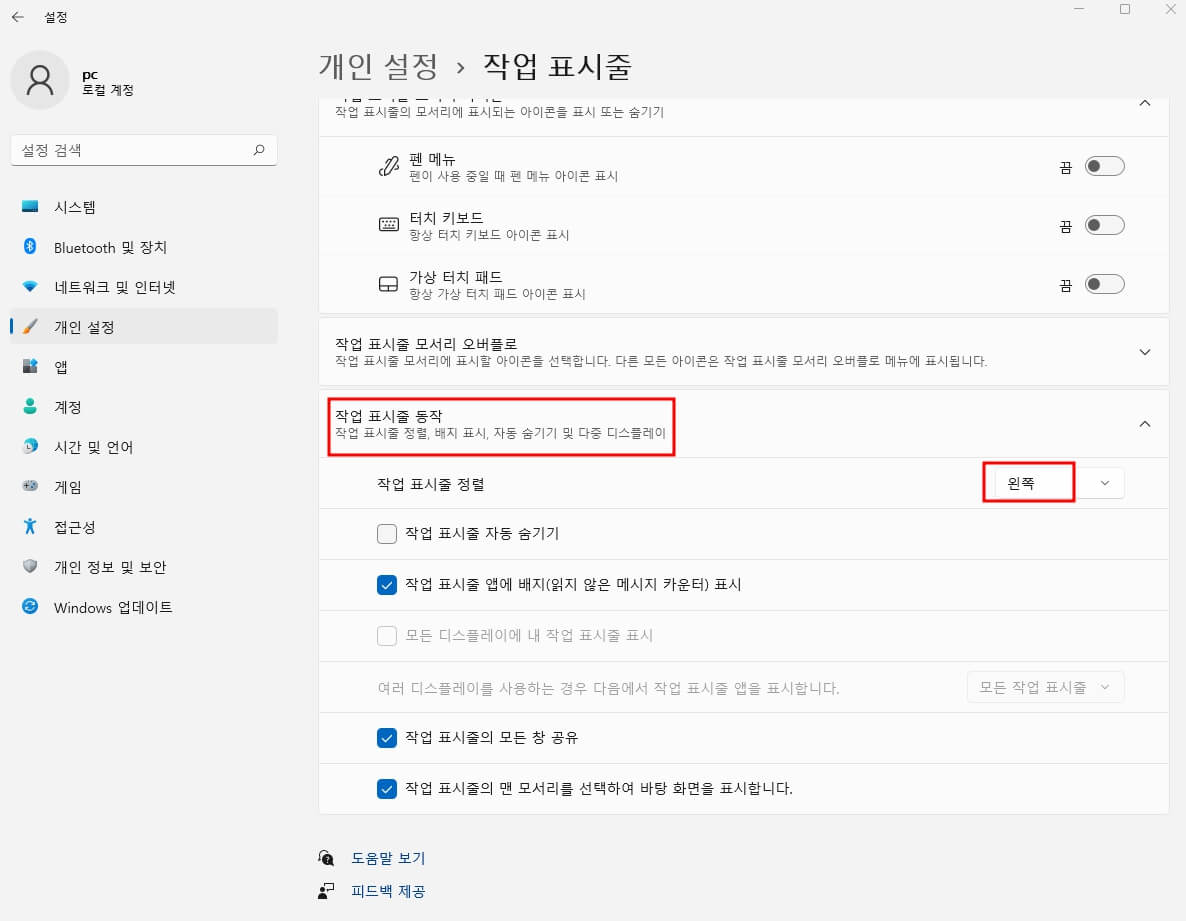Turn on the 터치 키보드 switch
The image size is (1186, 921).
click(1104, 225)
